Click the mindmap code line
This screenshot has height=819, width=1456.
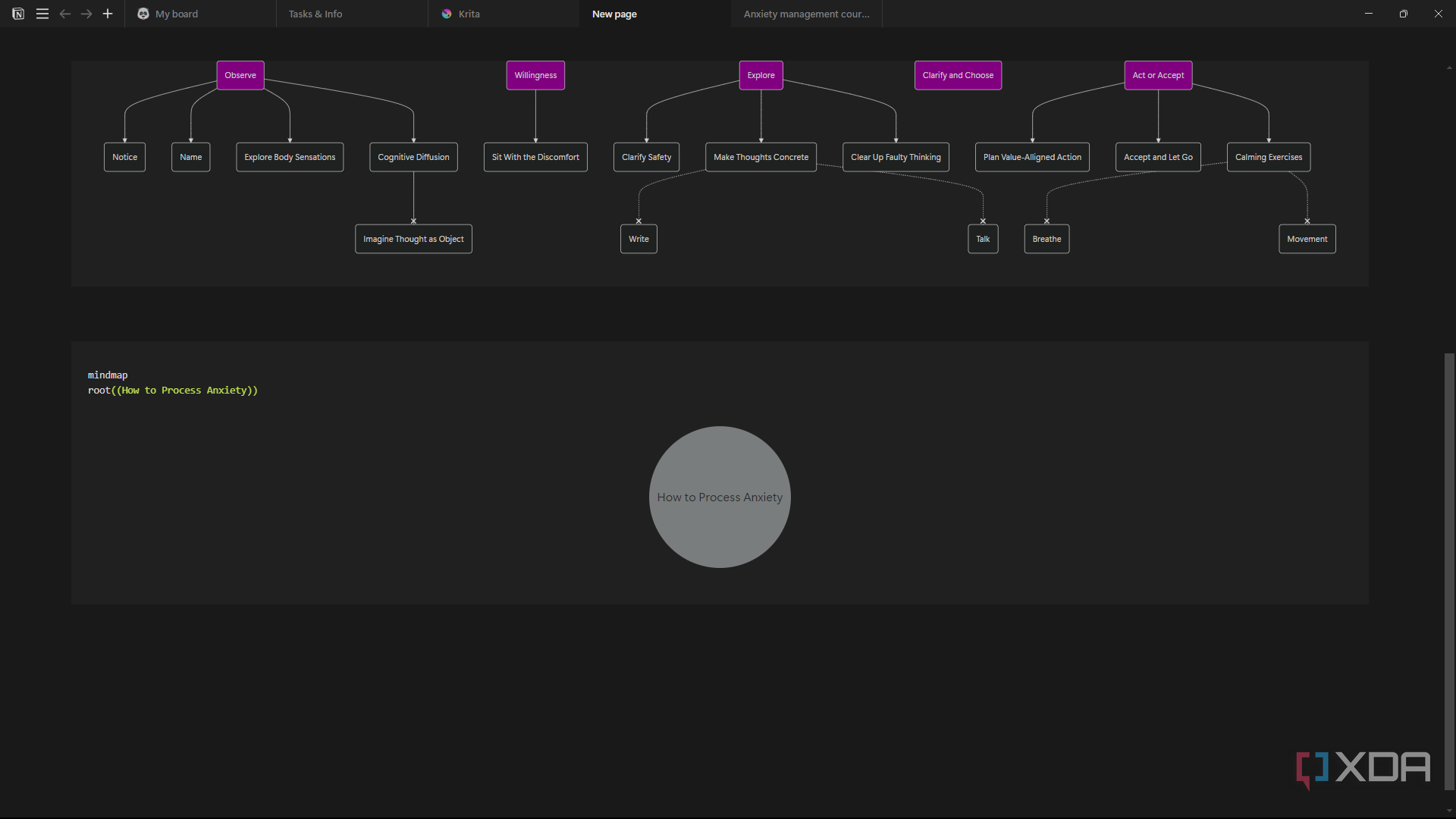click(x=108, y=375)
